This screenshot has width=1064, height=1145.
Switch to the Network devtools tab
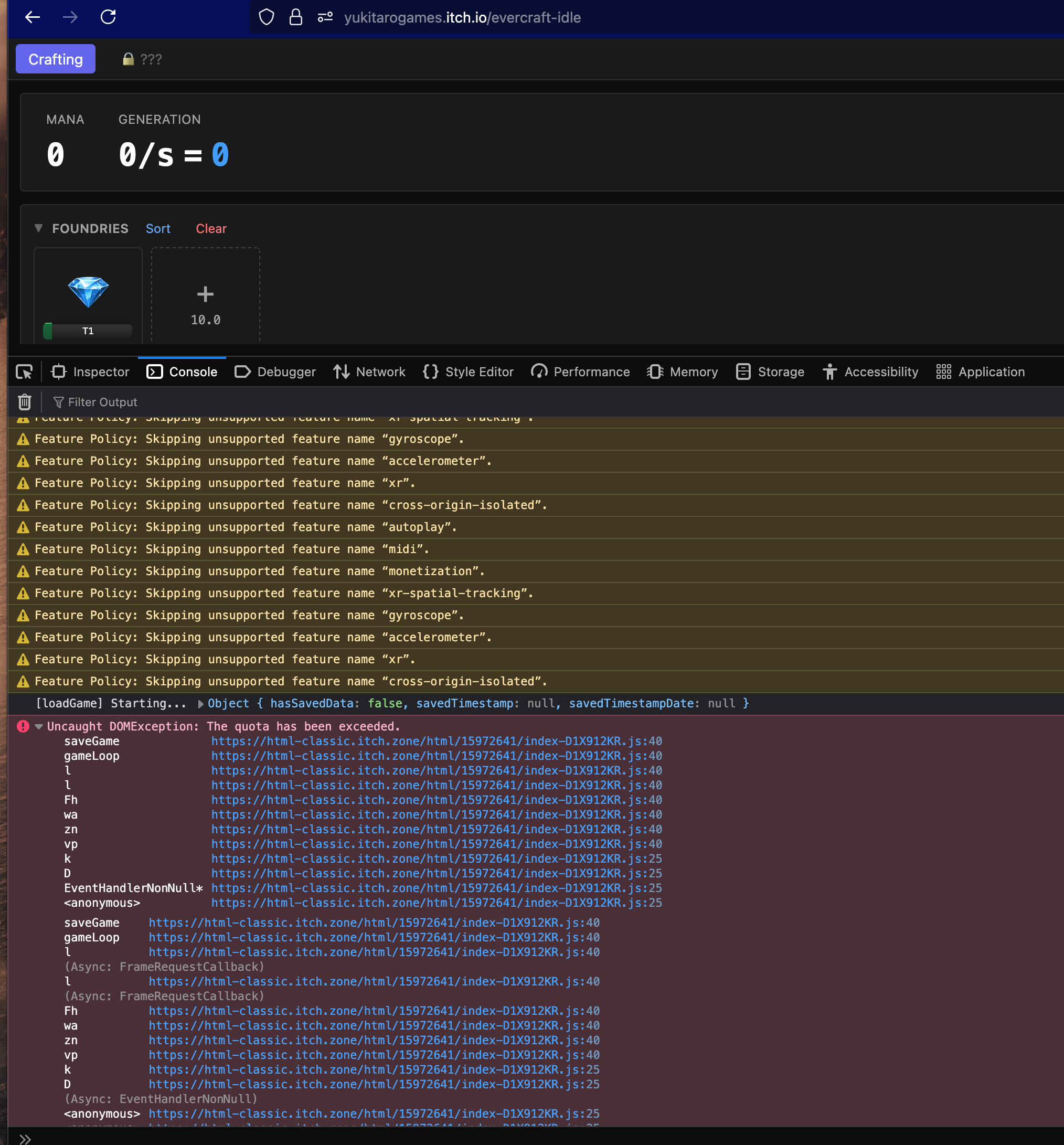click(x=370, y=372)
